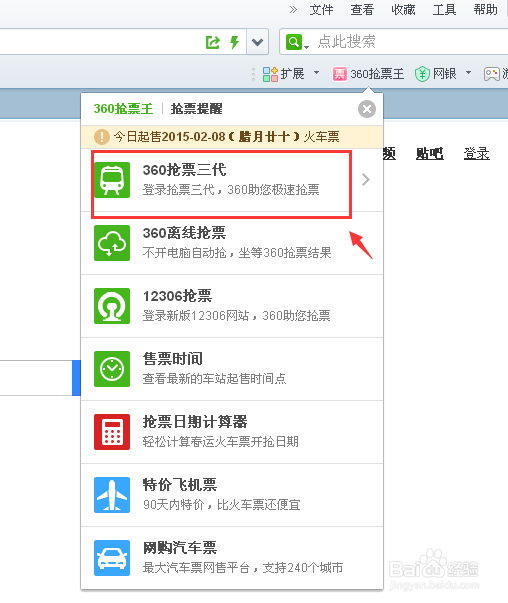The width and height of the screenshot is (508, 603).
Task: Click the 360抢票王 ticket icon in toolbar
Action: [x=340, y=74]
